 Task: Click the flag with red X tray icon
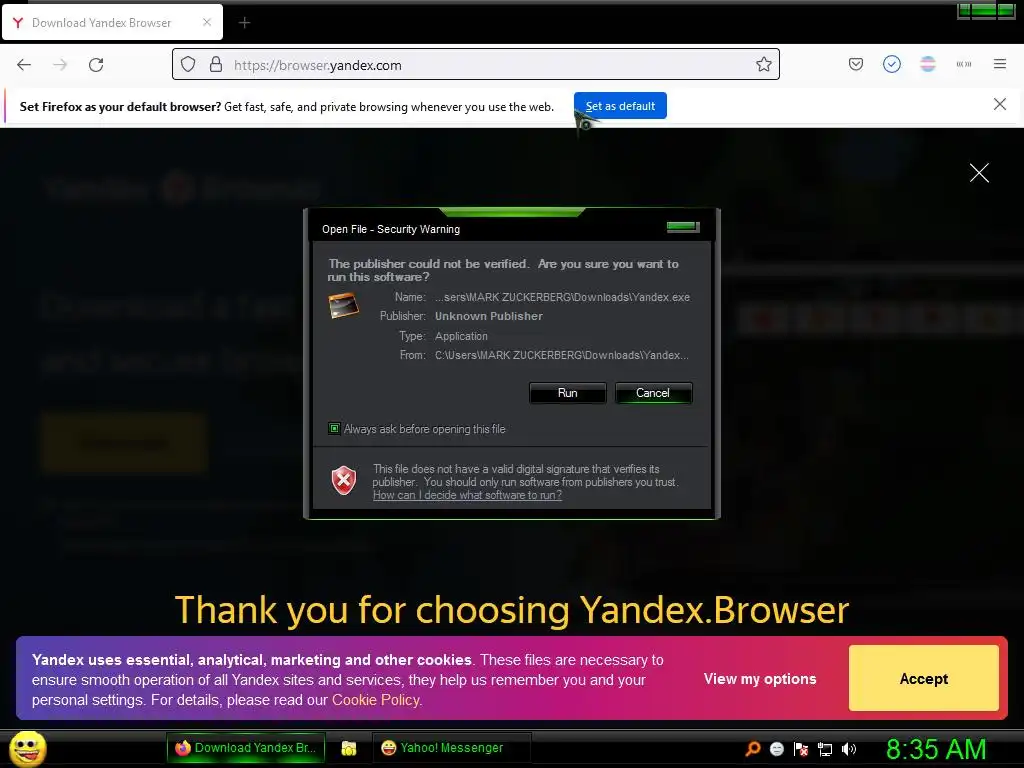point(801,749)
